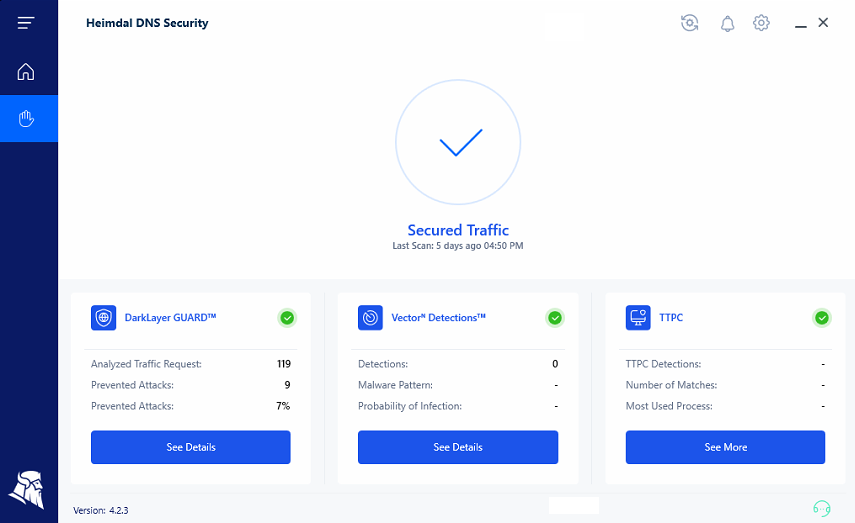
Task: Click the scan refresh icon at top
Action: (x=690, y=23)
